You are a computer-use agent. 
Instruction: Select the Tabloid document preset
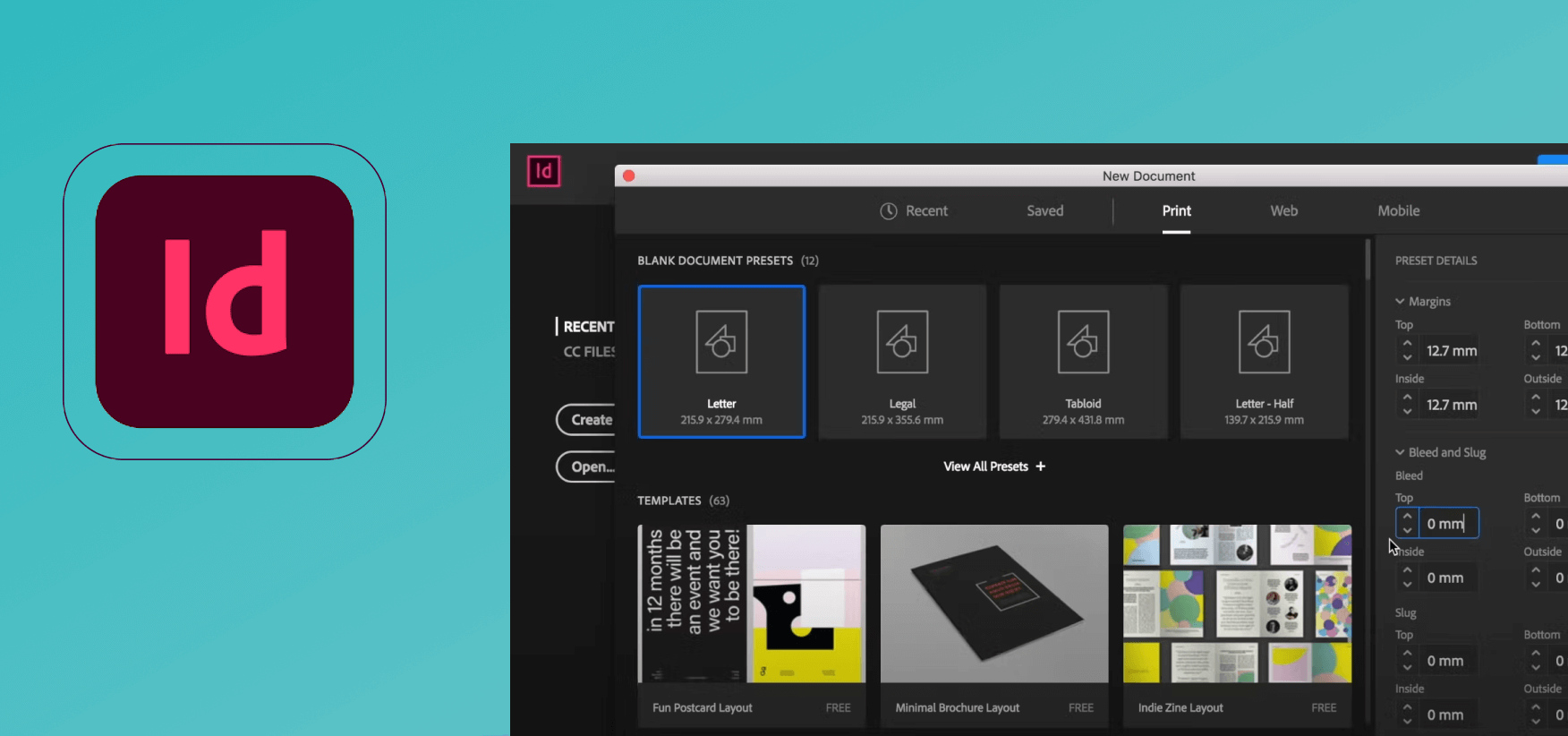(x=1083, y=362)
